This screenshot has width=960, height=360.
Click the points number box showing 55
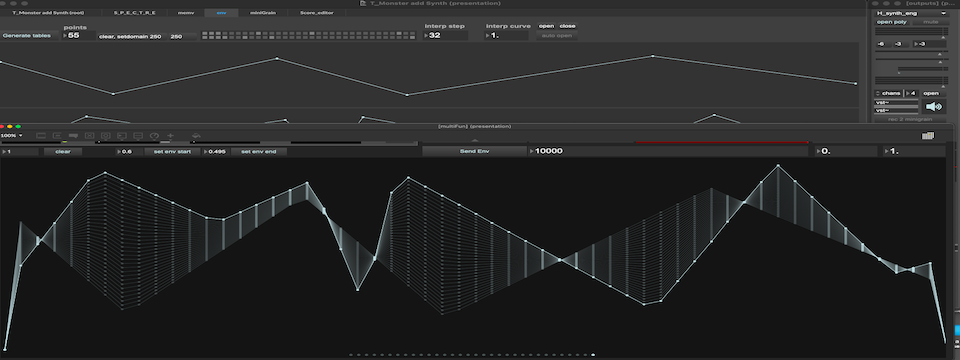pyautogui.click(x=79, y=36)
